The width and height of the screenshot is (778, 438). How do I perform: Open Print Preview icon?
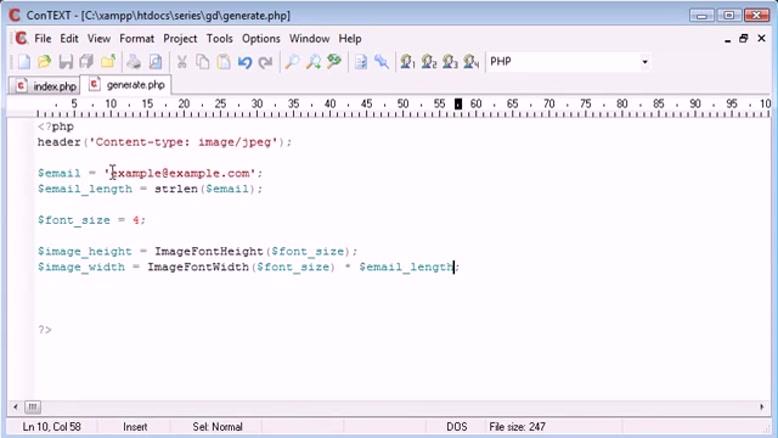point(155,62)
